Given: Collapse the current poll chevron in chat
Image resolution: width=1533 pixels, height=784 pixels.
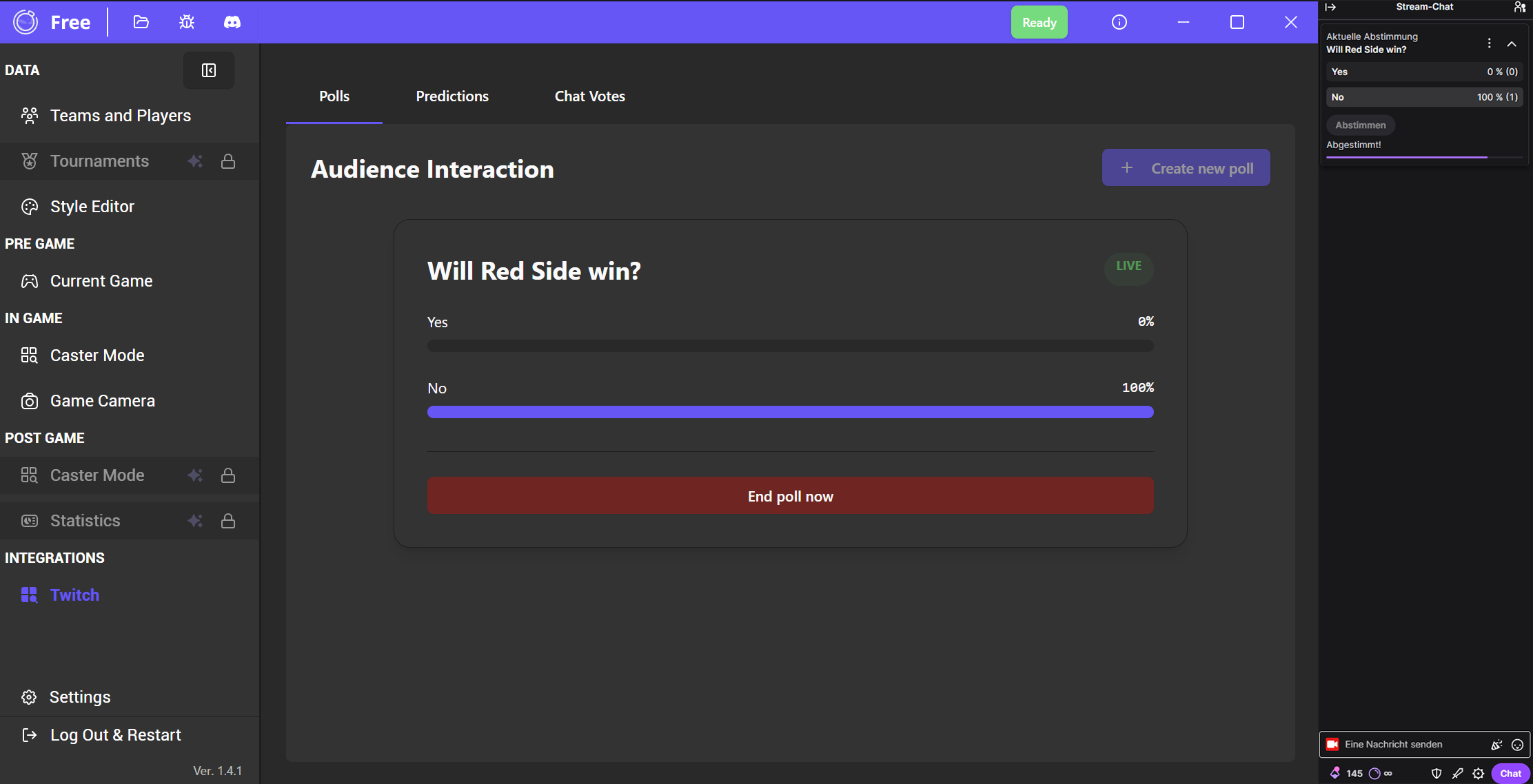Looking at the screenshot, I should [1512, 44].
